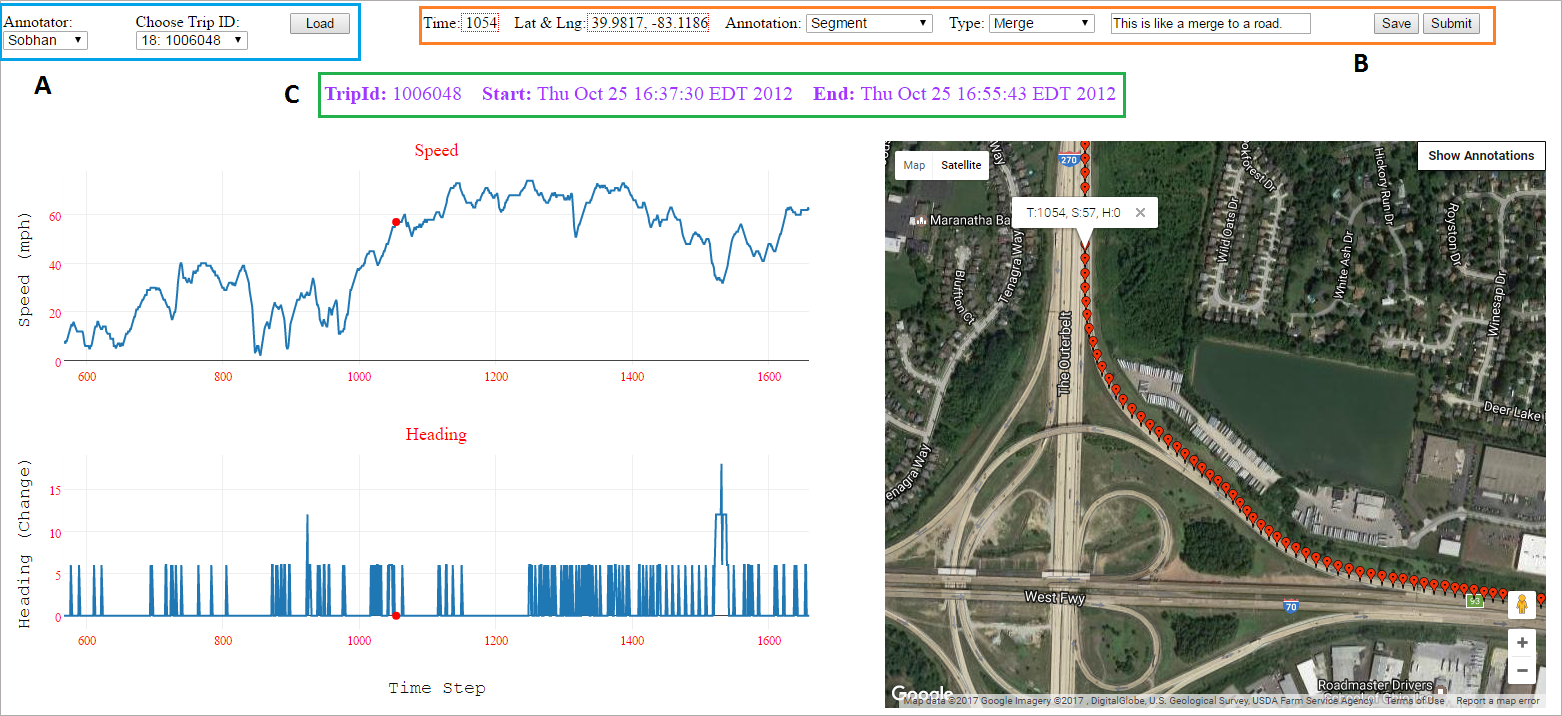1562x716 pixels.
Task: Click the Submit button
Action: click(x=1451, y=23)
